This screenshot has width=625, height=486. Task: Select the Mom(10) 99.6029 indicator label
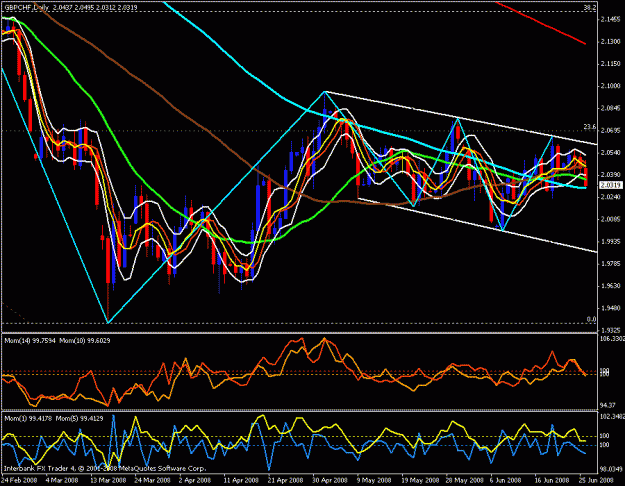(x=85, y=340)
